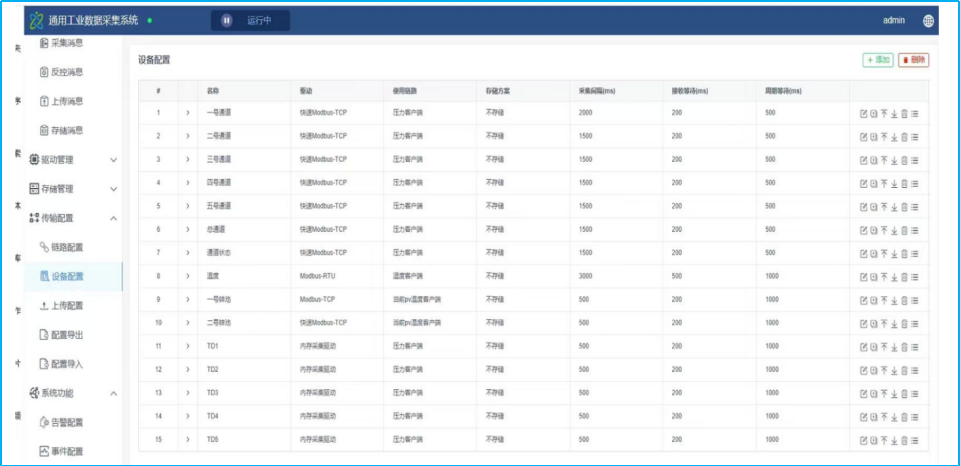Expand row 8 温度 details
The height and width of the screenshot is (466, 960).
point(188,277)
